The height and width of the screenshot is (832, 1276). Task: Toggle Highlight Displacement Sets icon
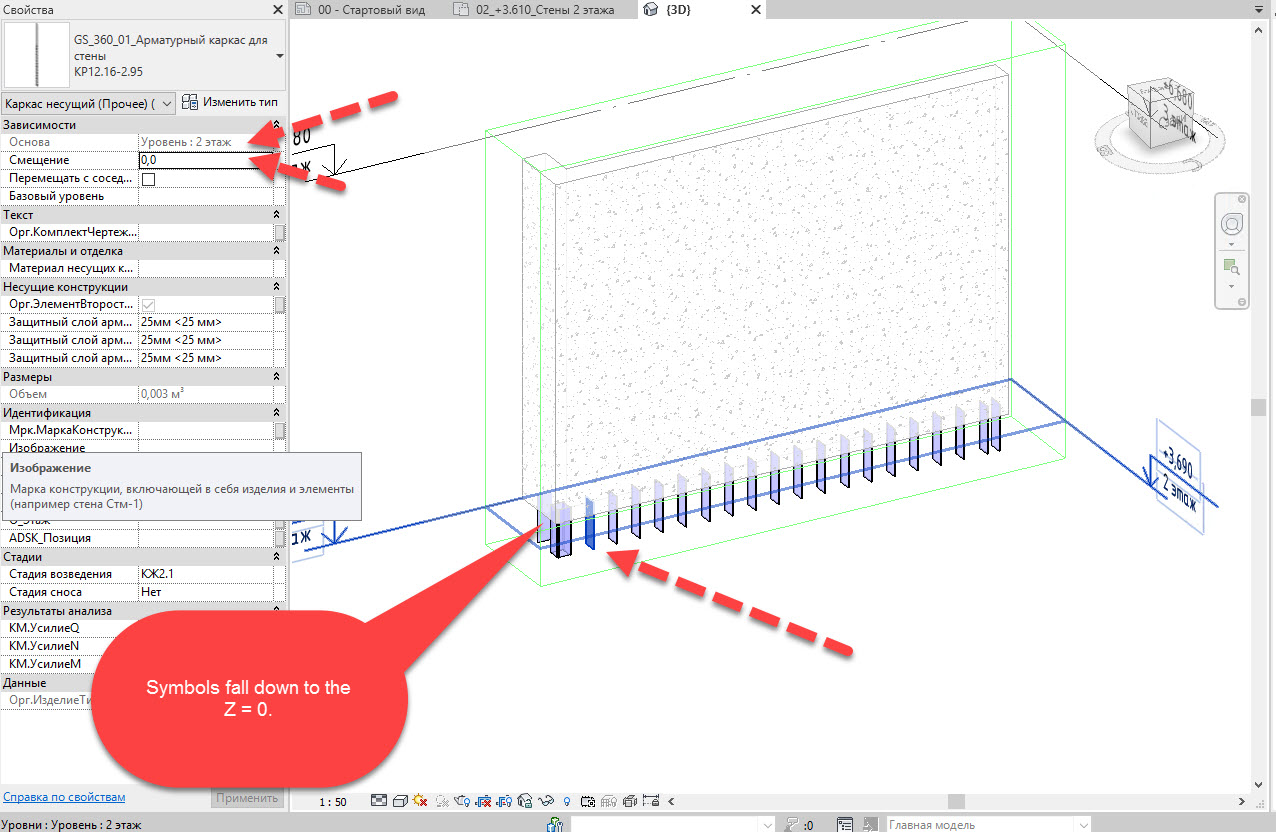coord(630,801)
